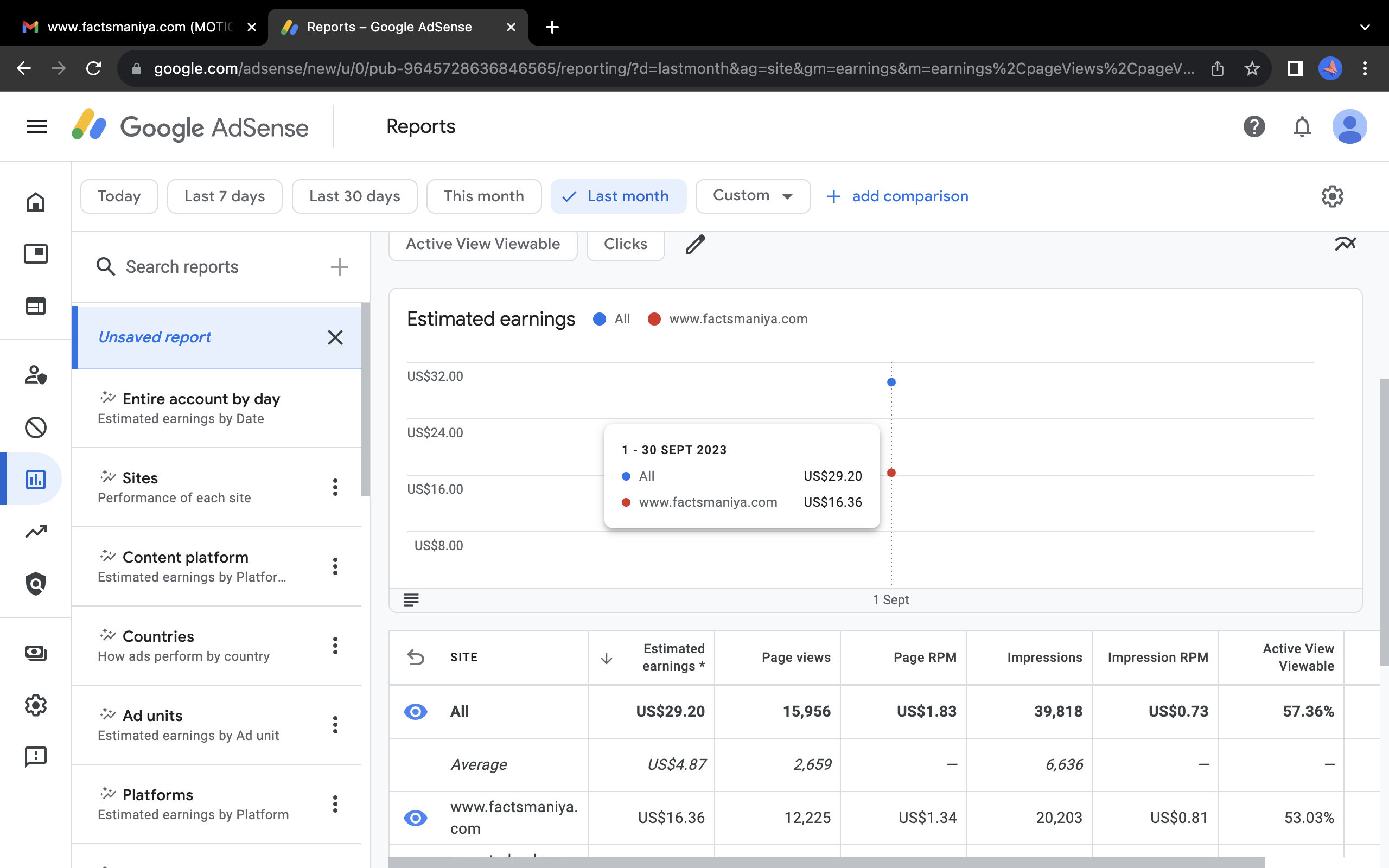Open the Ads sidebar icon
Screen dimensions: 1389x868
point(36,254)
